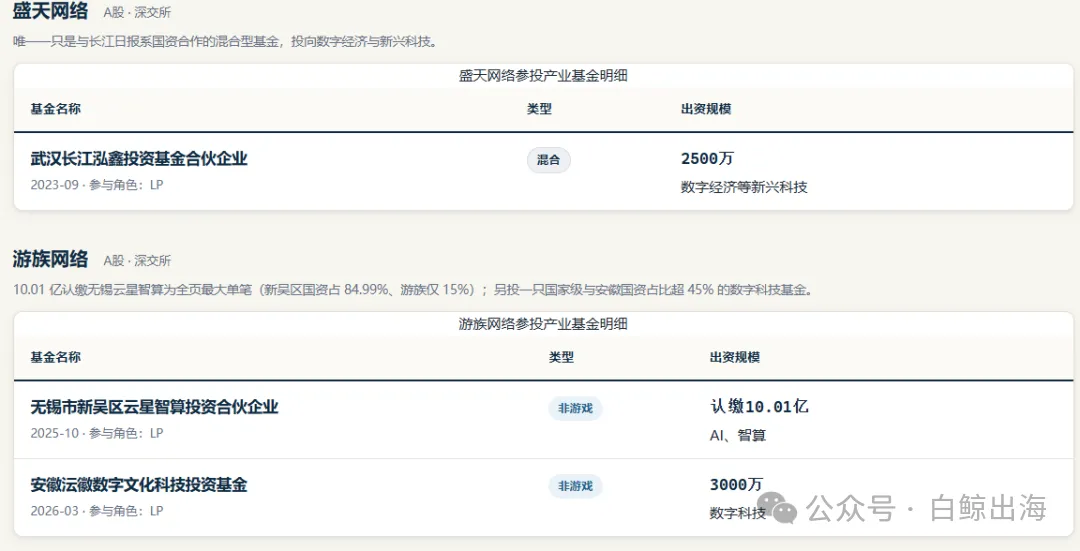Click 基金名称 header in 游族网络 table

(56, 357)
